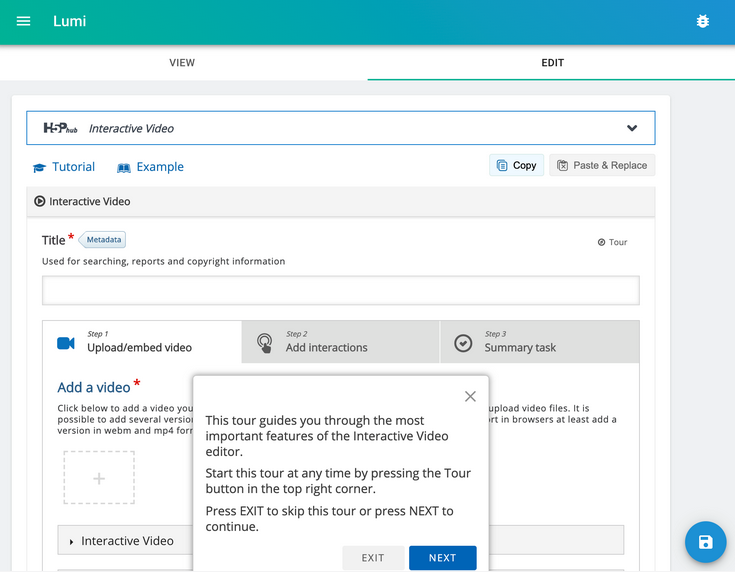This screenshot has height=575, width=735.
Task: Expand the content type chevron arrow
Action: (632, 128)
